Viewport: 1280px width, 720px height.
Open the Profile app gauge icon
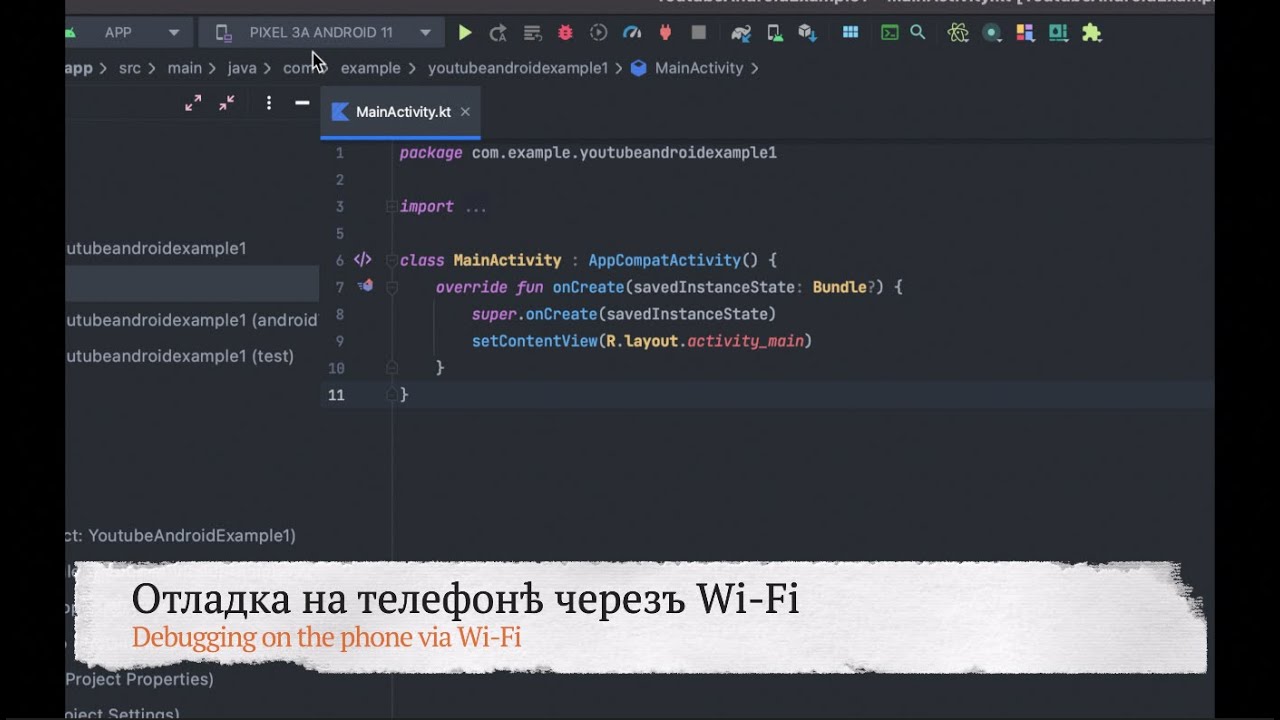632,33
